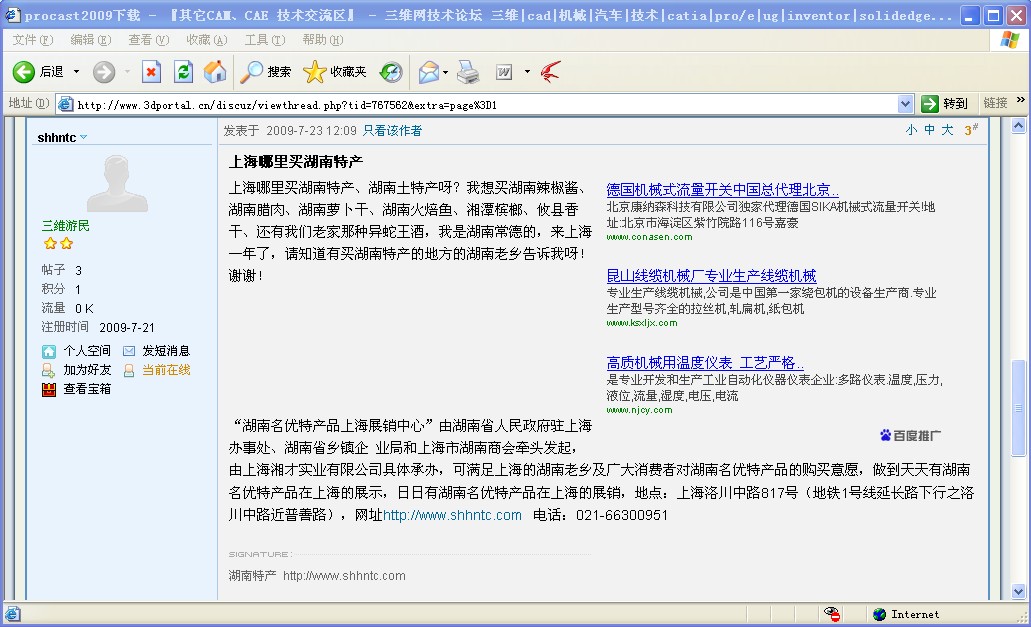This screenshot has width=1031, height=627.
Task: Open http://www.shhntc.com link in post
Action: click(x=452, y=515)
